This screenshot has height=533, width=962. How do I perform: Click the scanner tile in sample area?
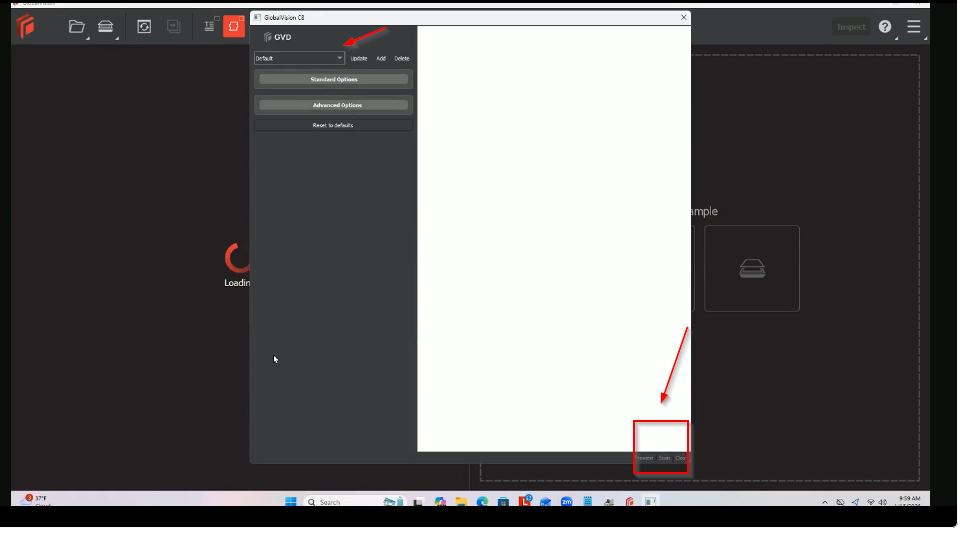click(x=751, y=268)
